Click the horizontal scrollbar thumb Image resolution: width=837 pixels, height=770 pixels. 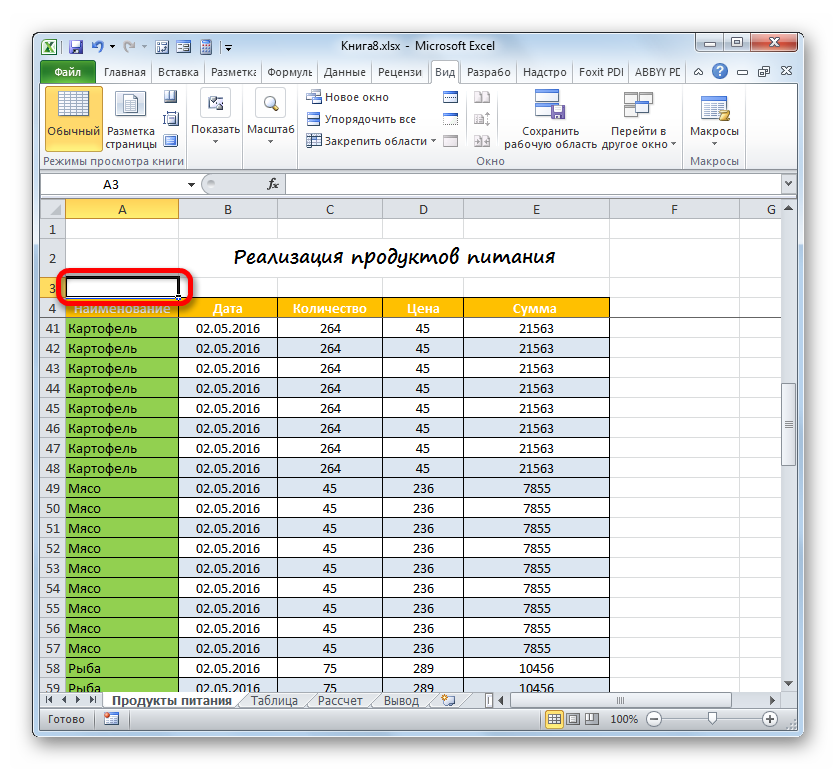click(620, 700)
